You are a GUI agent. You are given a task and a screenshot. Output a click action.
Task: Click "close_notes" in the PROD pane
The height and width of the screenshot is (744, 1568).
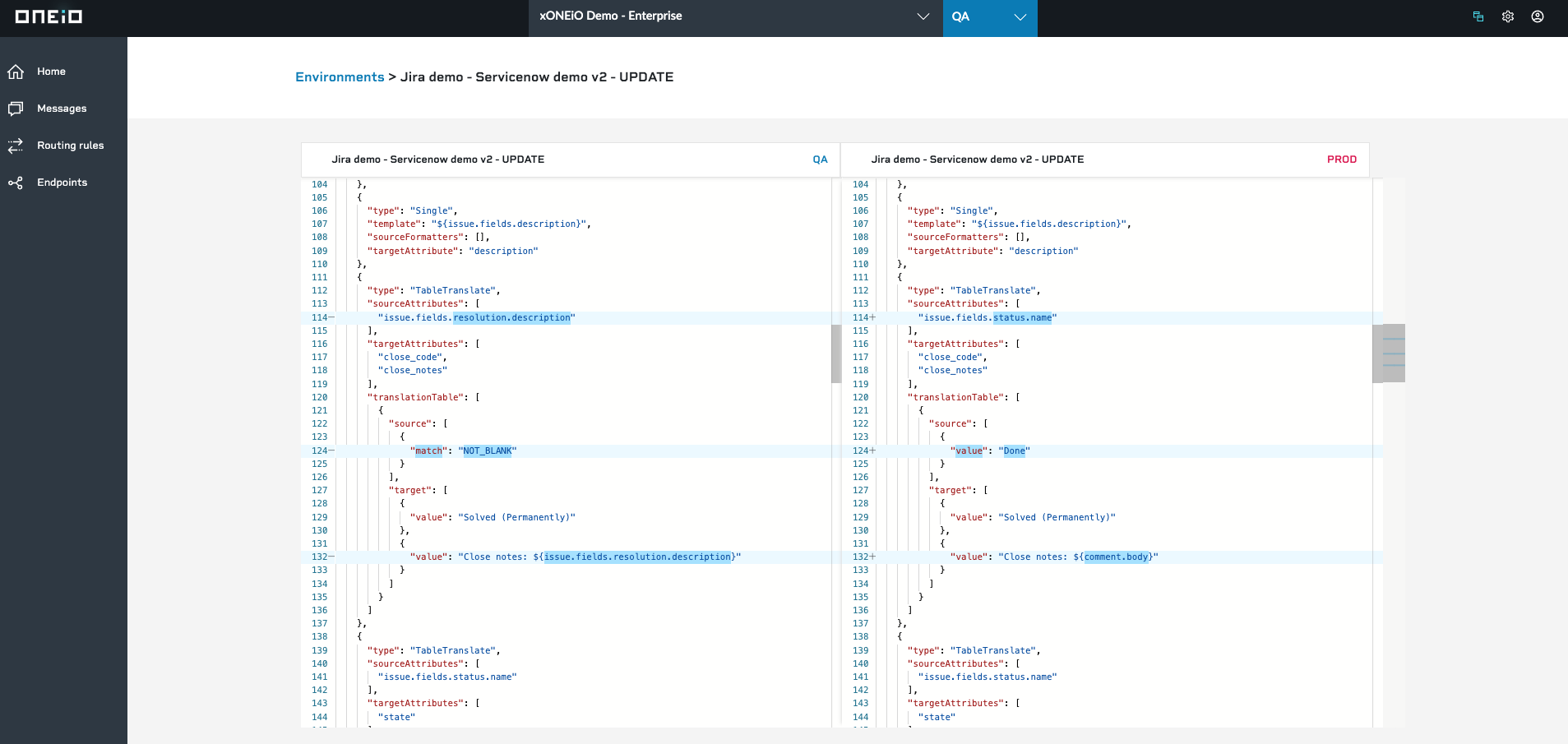pos(953,370)
